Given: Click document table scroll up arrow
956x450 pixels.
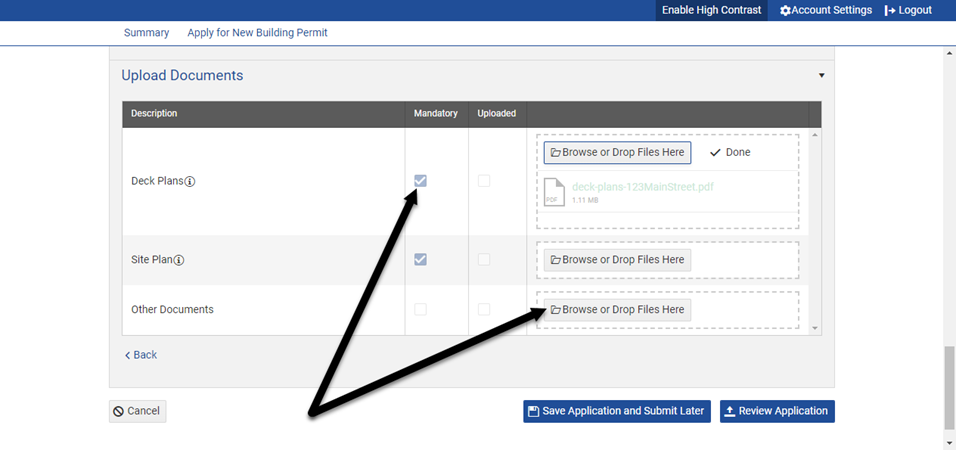Looking at the screenshot, I should (815, 134).
